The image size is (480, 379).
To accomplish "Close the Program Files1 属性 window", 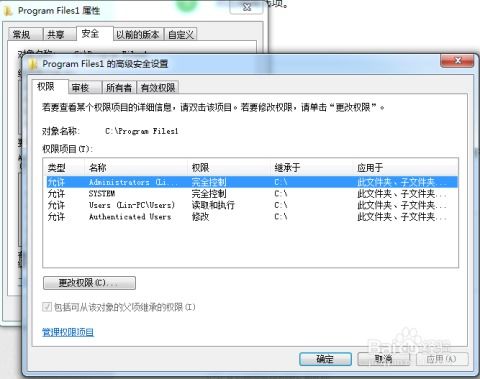I will (x=247, y=7).
